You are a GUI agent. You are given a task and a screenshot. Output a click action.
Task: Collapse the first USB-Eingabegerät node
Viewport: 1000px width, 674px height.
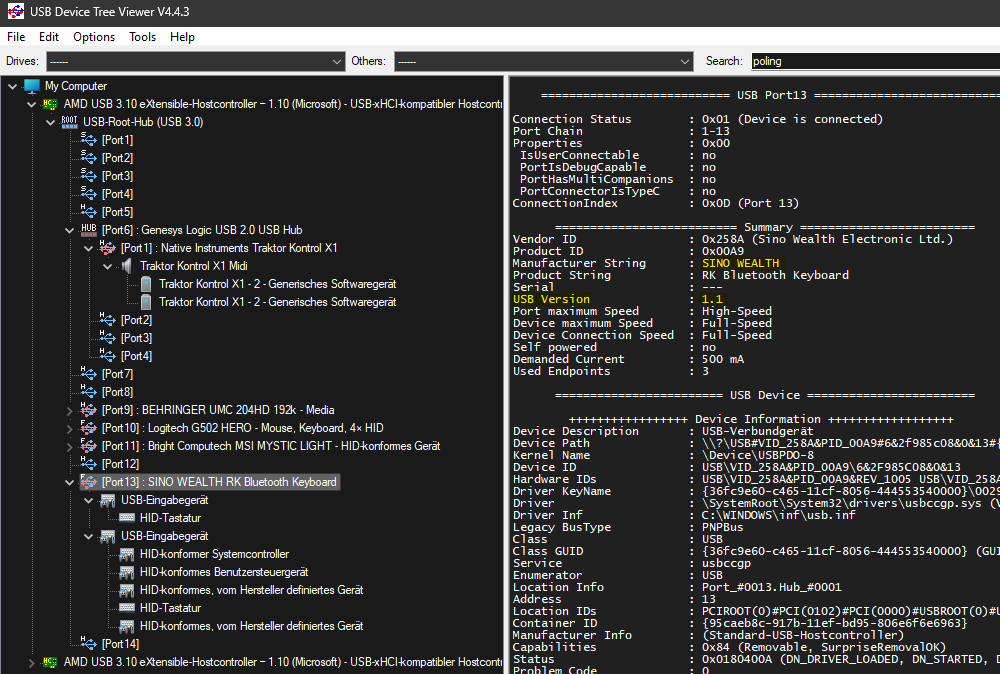89,501
